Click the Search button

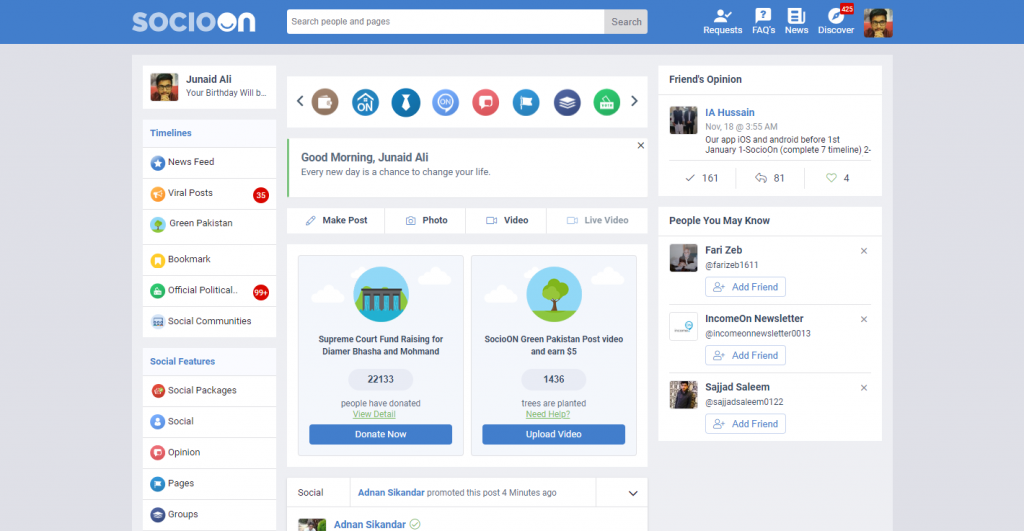click(626, 22)
